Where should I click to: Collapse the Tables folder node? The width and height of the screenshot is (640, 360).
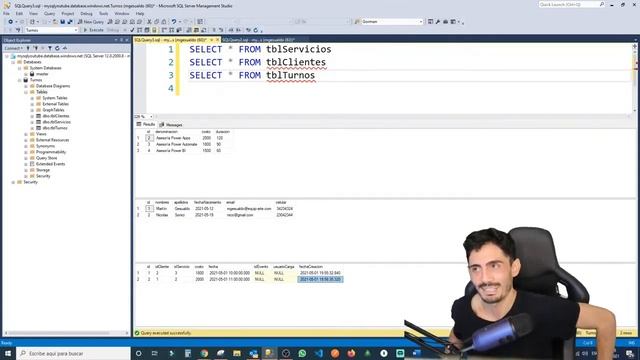click(26, 92)
